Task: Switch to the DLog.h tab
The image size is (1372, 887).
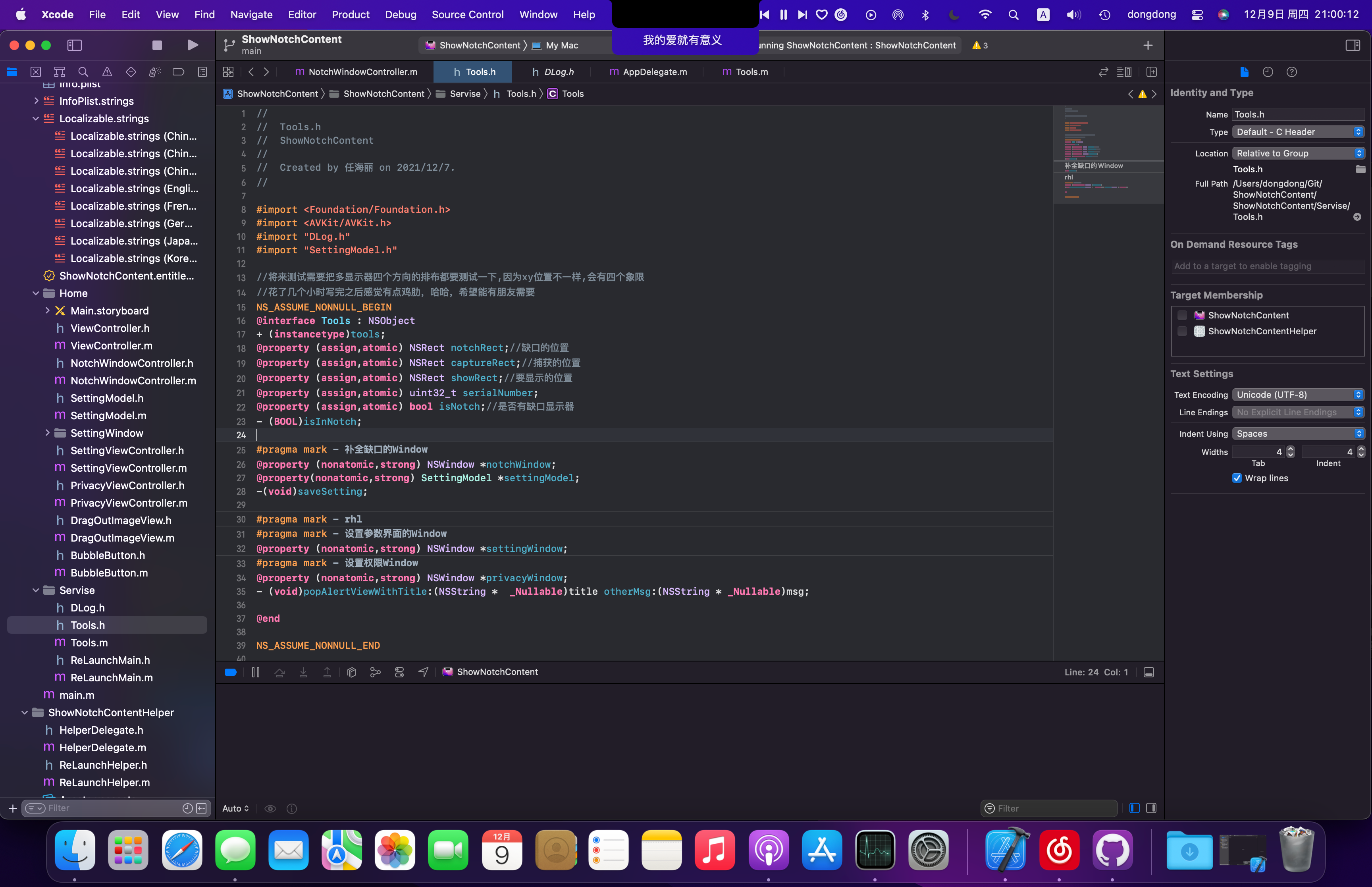Action: [553, 72]
